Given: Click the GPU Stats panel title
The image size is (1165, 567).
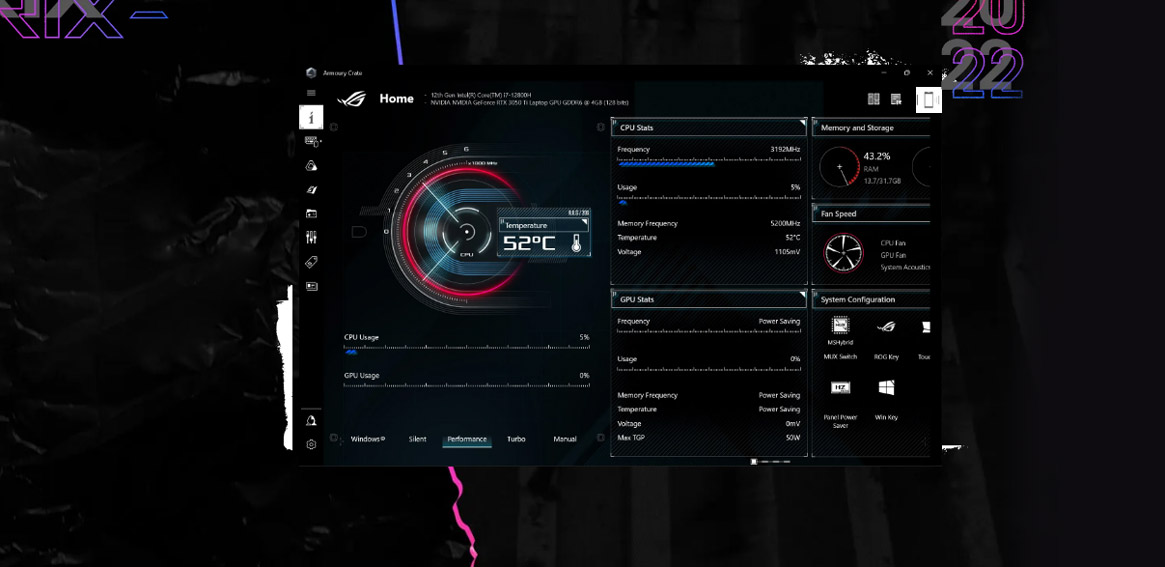Looking at the screenshot, I should (637, 299).
